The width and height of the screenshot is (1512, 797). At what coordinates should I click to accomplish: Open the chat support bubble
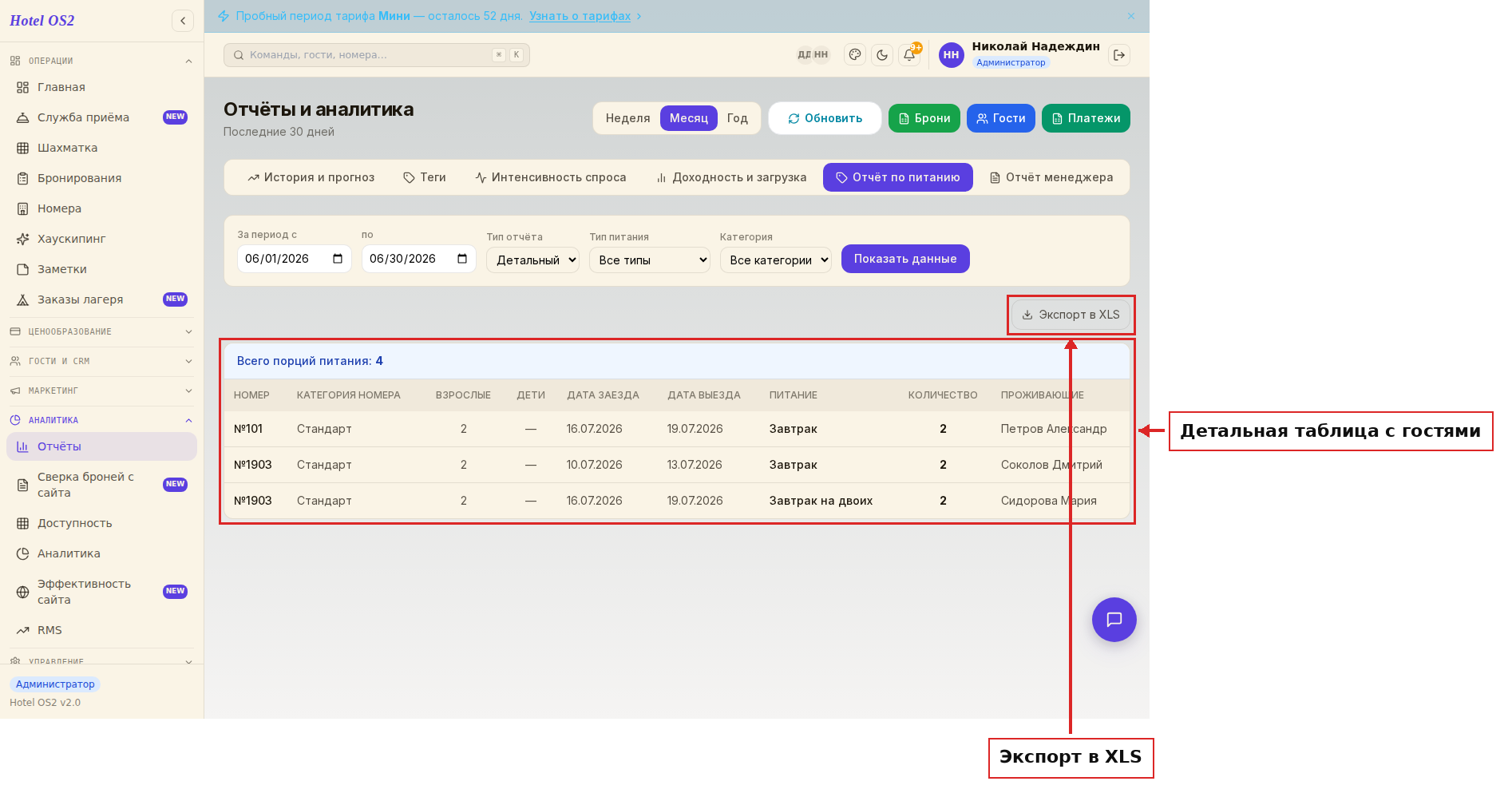(1114, 620)
